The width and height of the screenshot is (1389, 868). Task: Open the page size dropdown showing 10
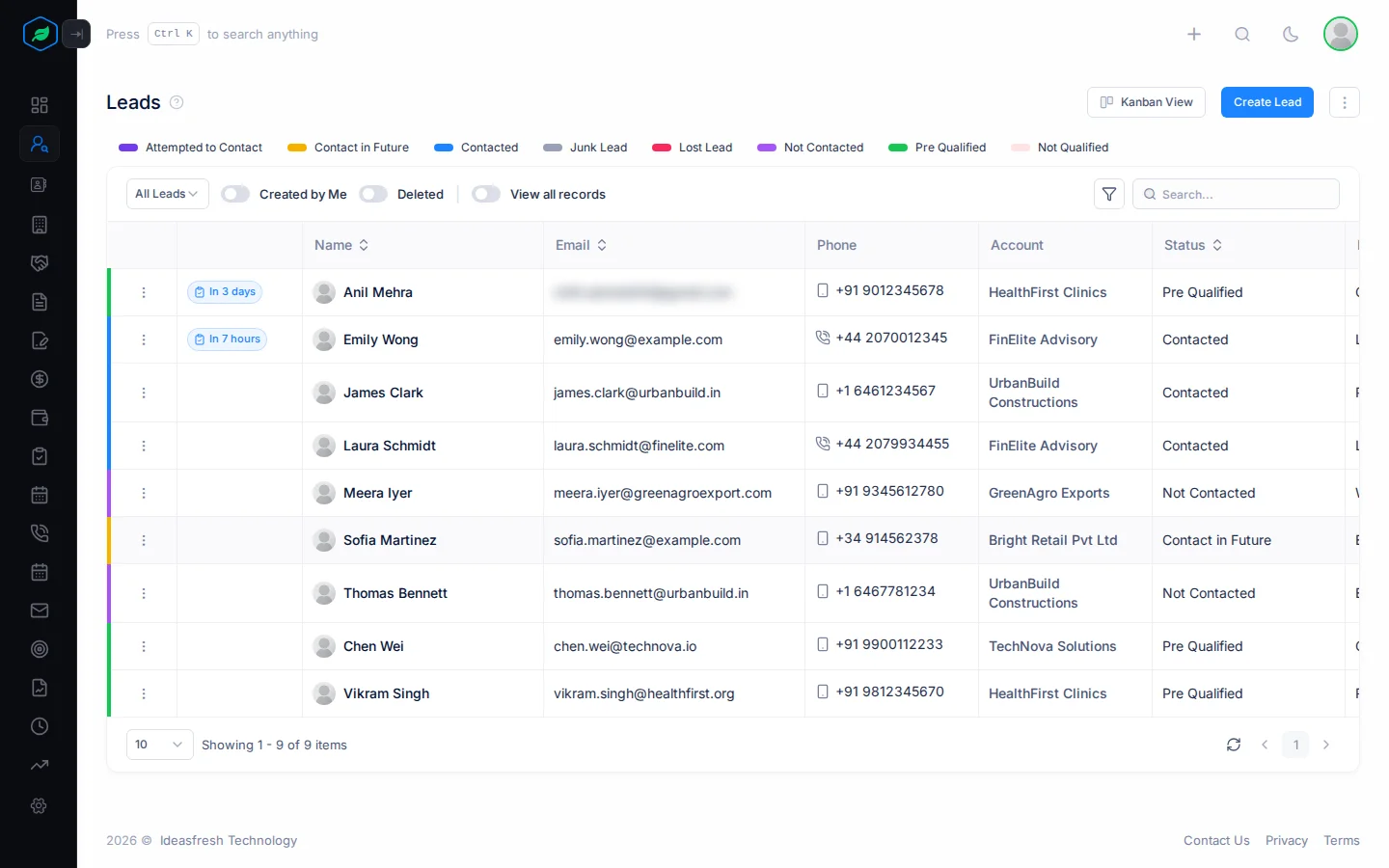point(160,745)
